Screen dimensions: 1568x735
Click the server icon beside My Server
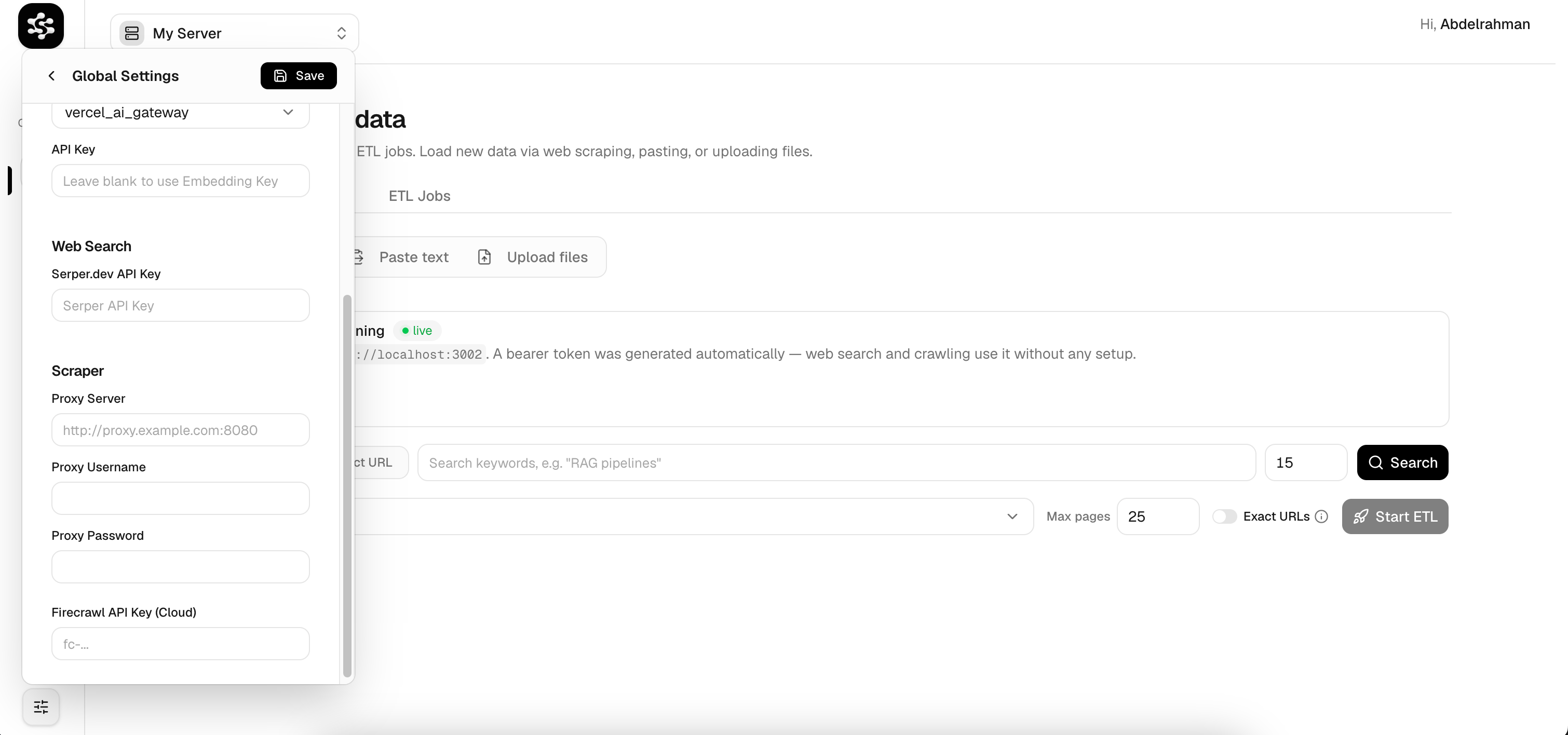(132, 33)
